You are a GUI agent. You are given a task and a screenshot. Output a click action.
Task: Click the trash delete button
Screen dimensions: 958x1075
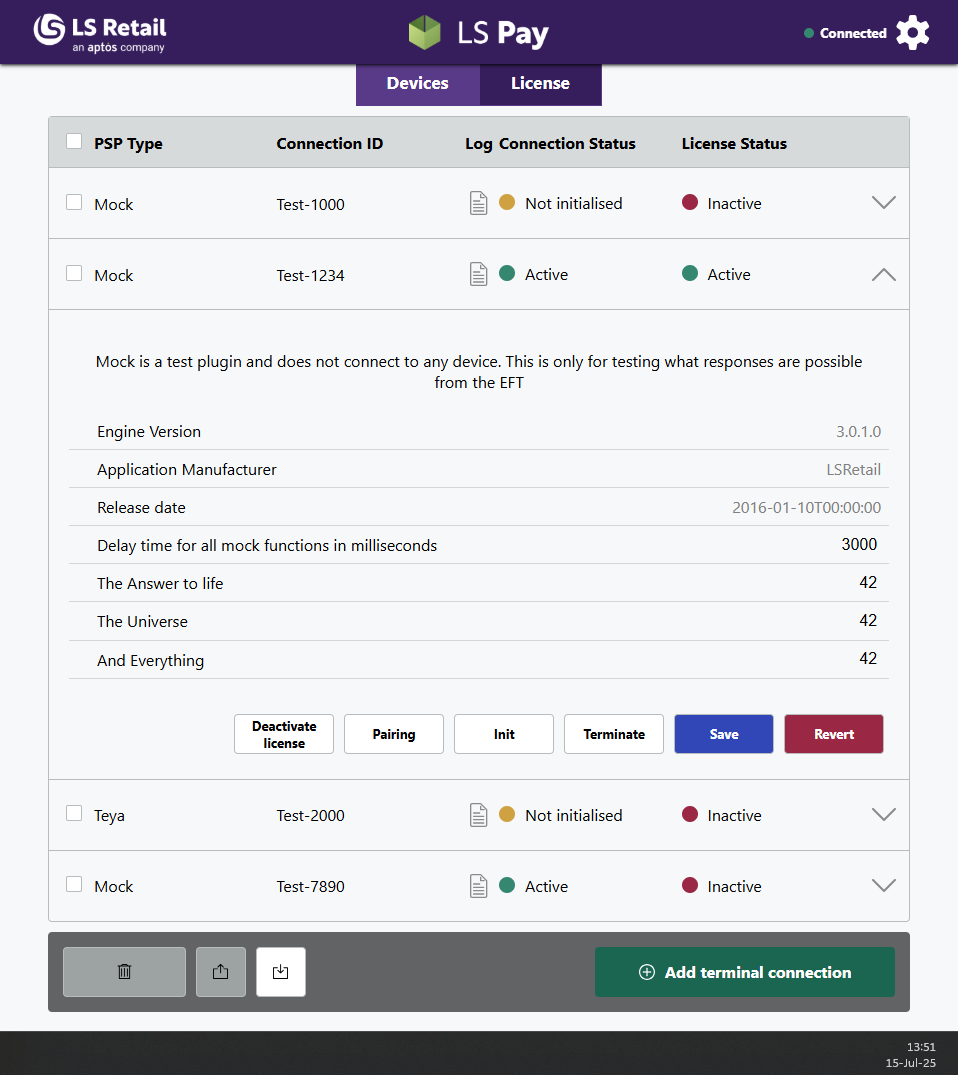tap(124, 972)
